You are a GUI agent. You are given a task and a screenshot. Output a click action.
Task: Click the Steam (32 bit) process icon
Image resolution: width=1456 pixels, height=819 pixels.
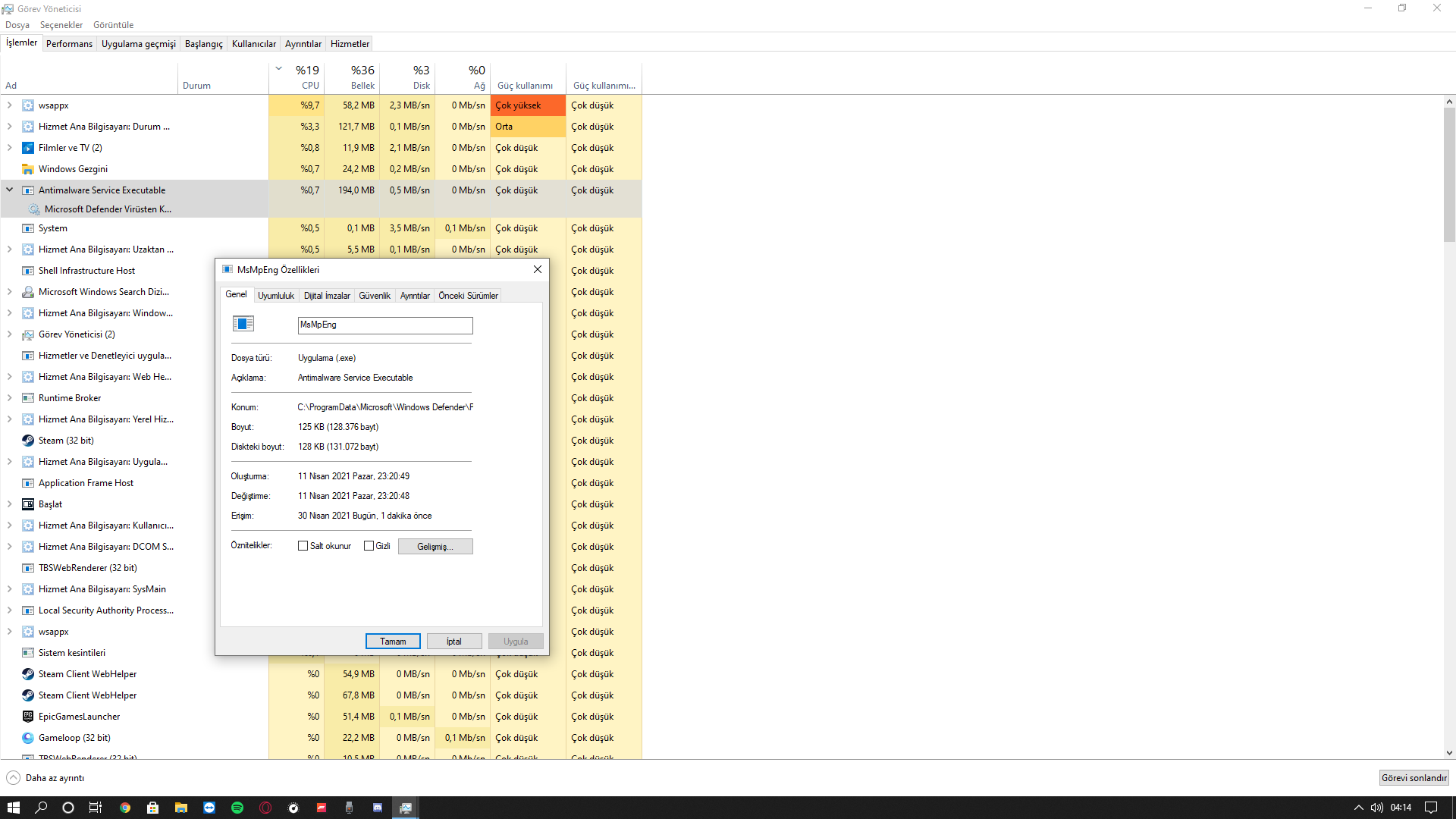point(28,441)
